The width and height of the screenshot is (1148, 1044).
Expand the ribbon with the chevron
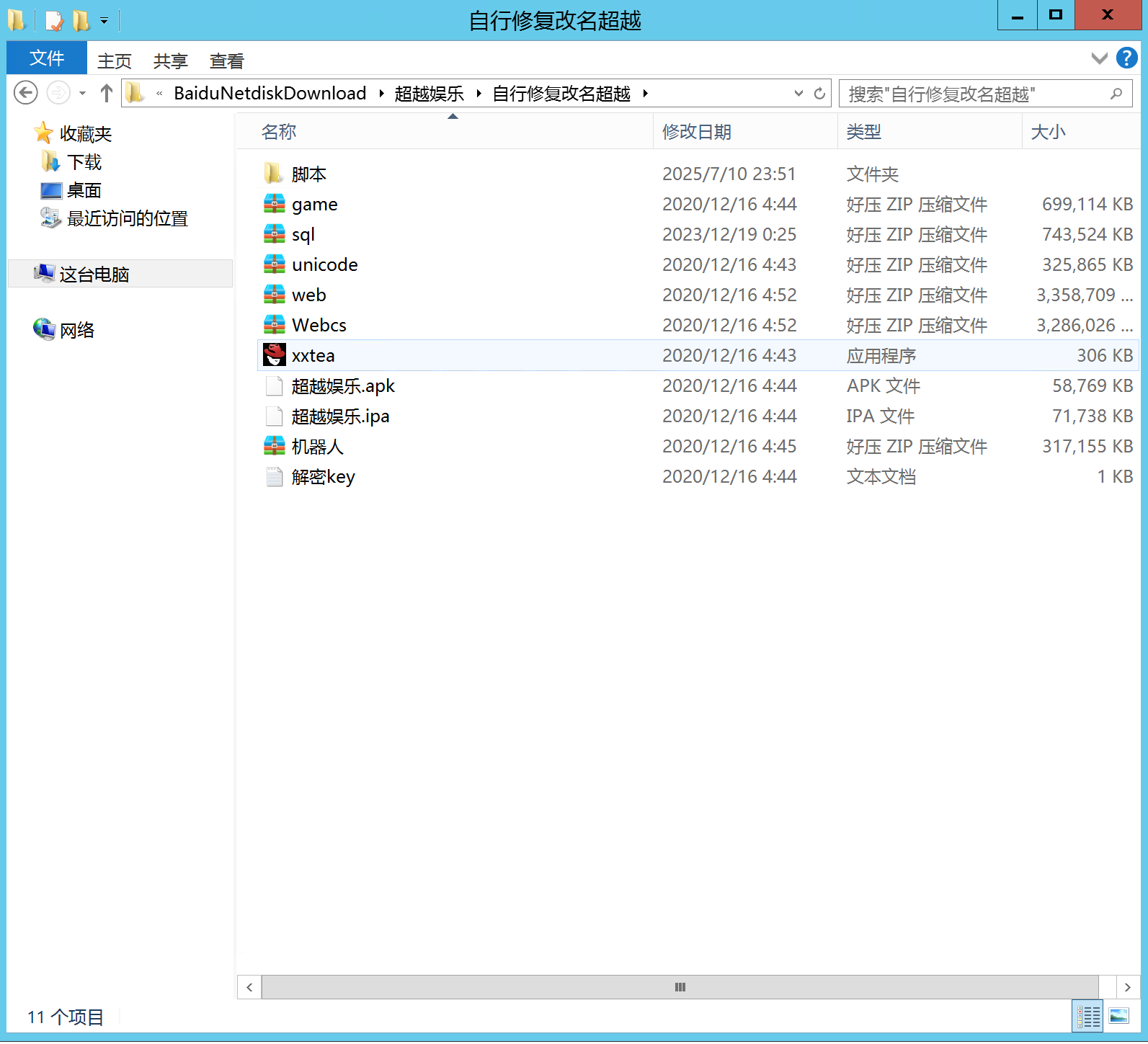pyautogui.click(x=1099, y=58)
